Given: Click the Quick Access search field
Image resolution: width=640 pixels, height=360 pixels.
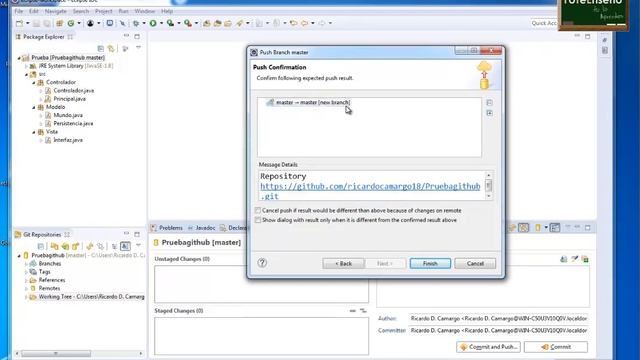Looking at the screenshot, I should (544, 23).
